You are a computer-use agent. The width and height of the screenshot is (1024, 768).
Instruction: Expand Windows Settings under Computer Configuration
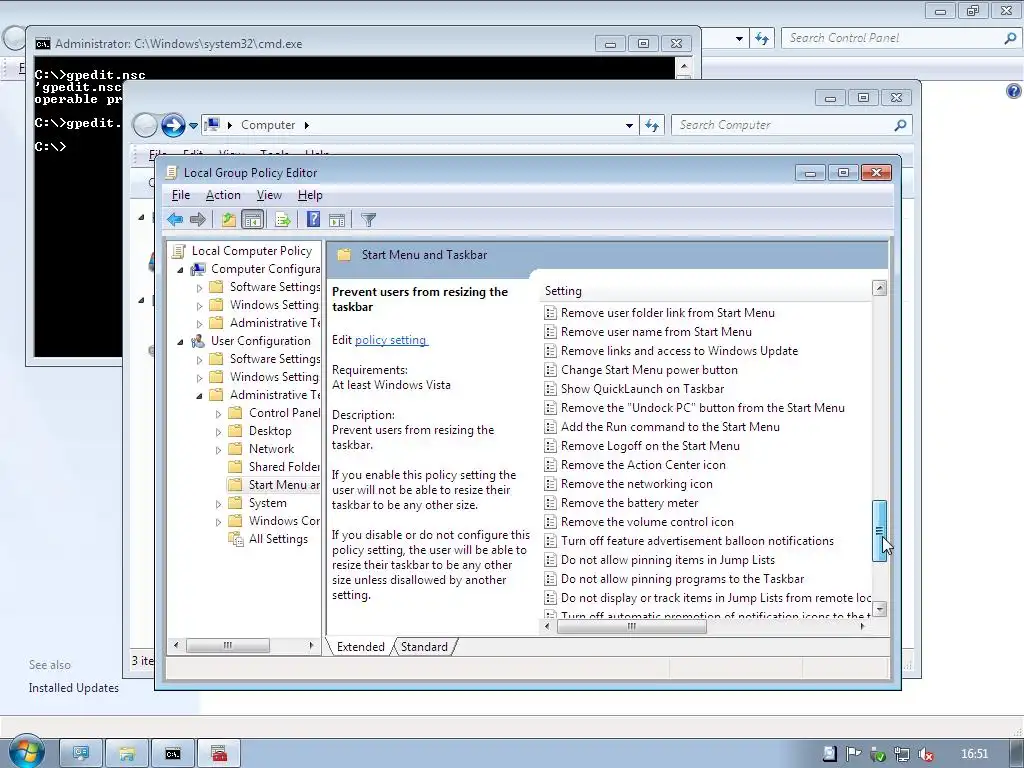[200, 306]
